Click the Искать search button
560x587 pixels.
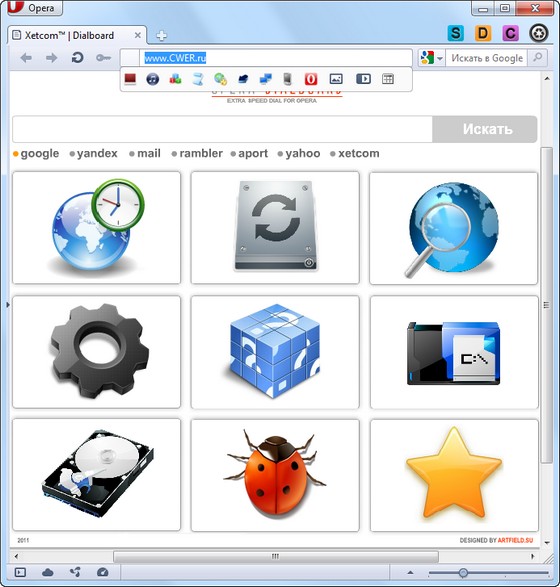pyautogui.click(x=485, y=129)
